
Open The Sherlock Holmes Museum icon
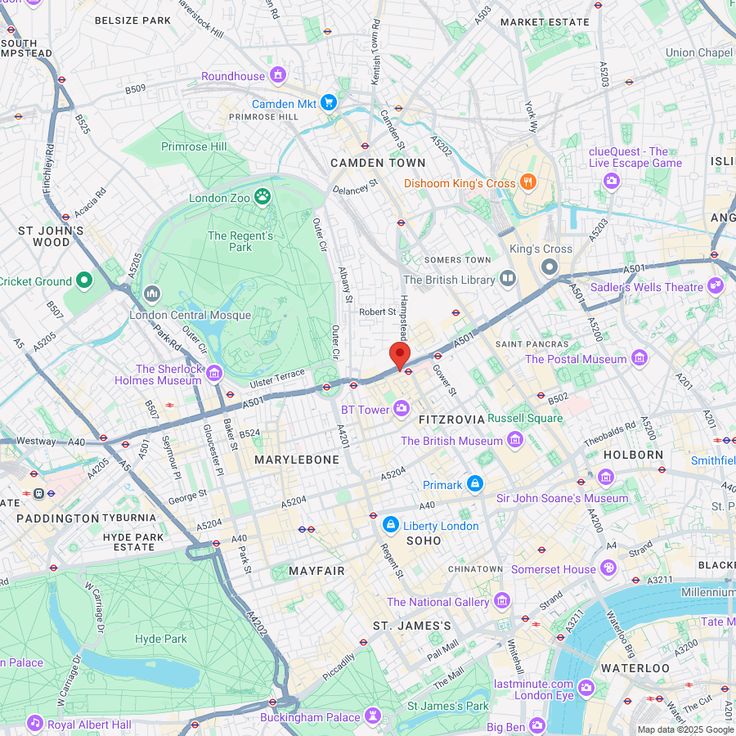[x=215, y=374]
